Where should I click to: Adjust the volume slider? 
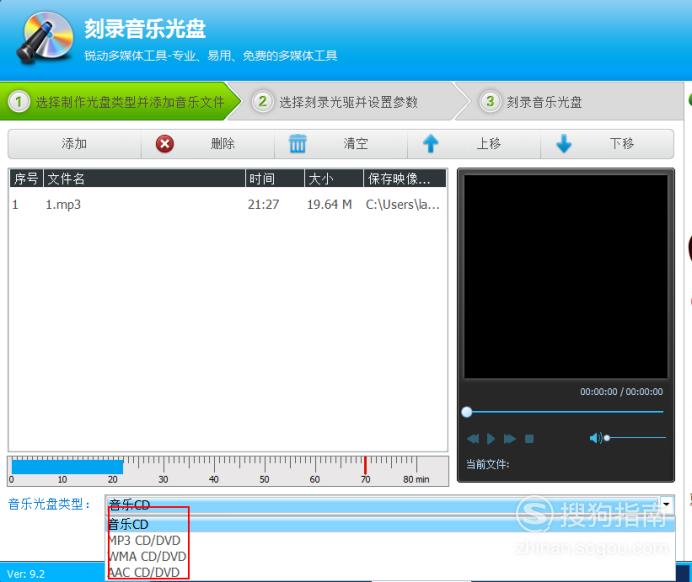(x=635, y=438)
